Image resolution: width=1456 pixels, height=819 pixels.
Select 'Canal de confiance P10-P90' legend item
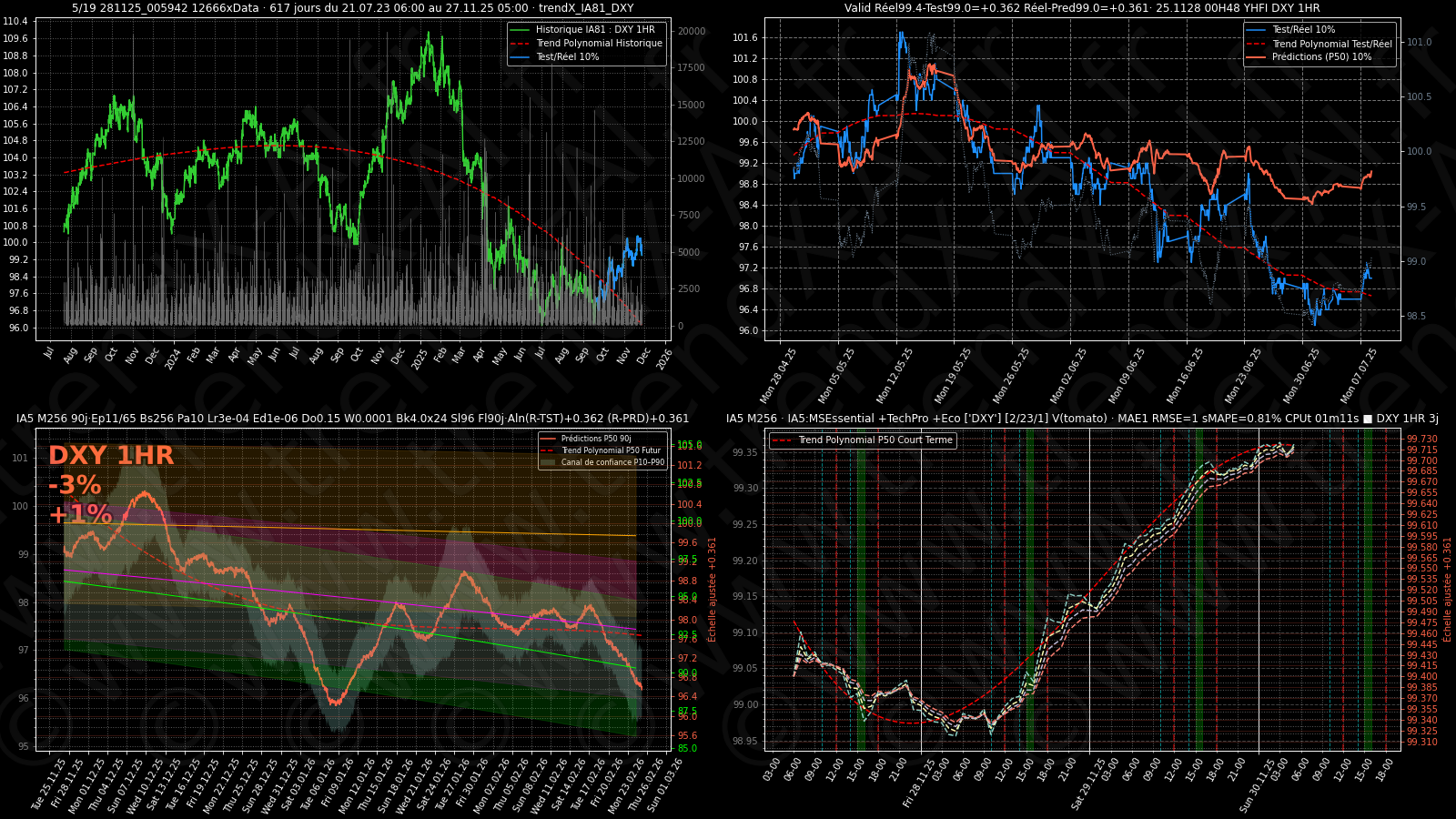coord(612,462)
